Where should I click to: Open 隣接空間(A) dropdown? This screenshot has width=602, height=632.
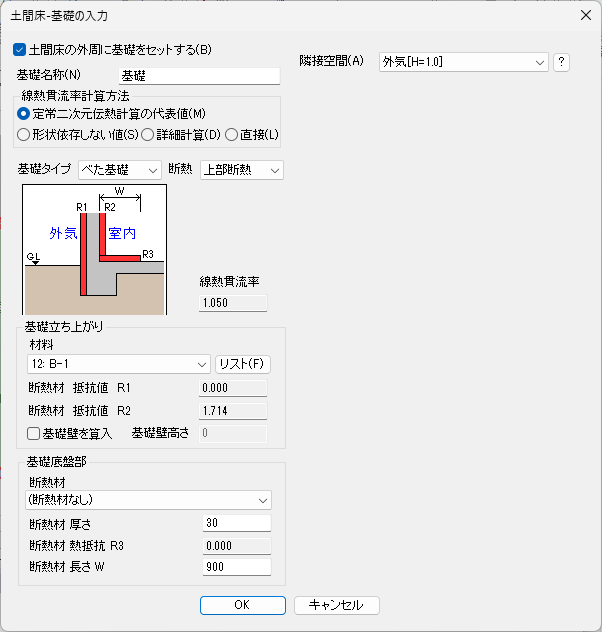point(463,62)
